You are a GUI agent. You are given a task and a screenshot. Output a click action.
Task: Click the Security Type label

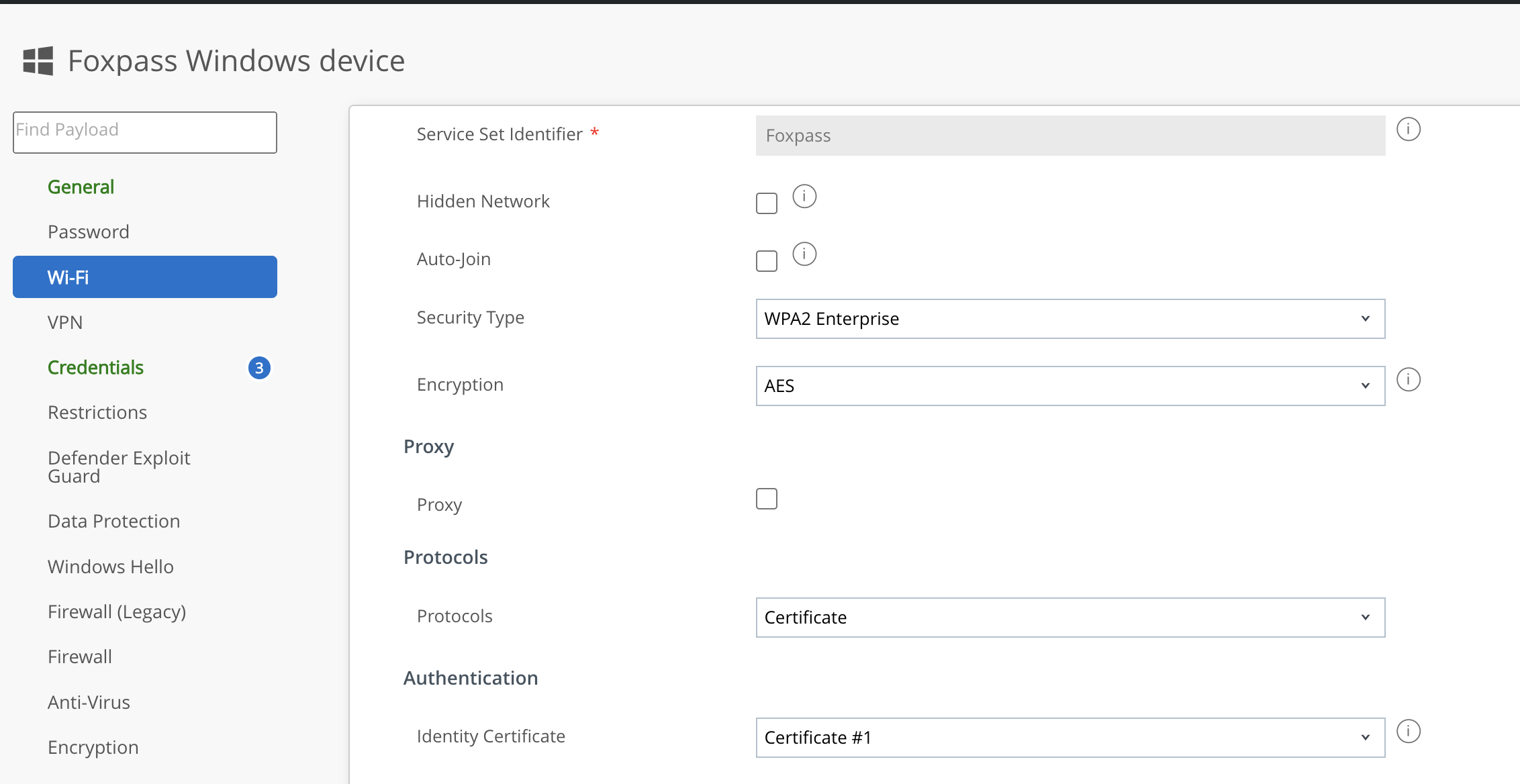(x=471, y=317)
